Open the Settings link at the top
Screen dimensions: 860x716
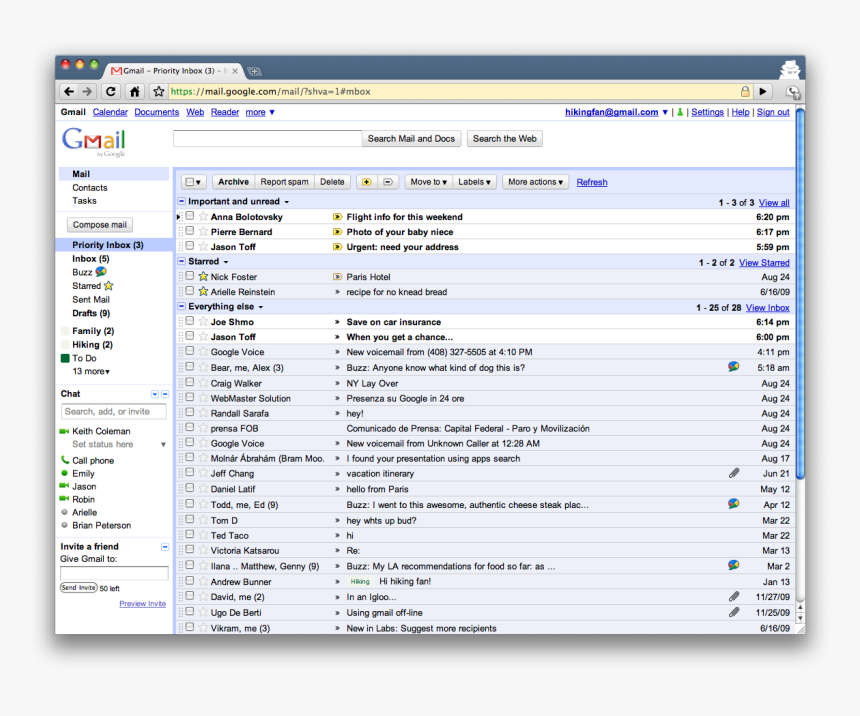[x=707, y=111]
